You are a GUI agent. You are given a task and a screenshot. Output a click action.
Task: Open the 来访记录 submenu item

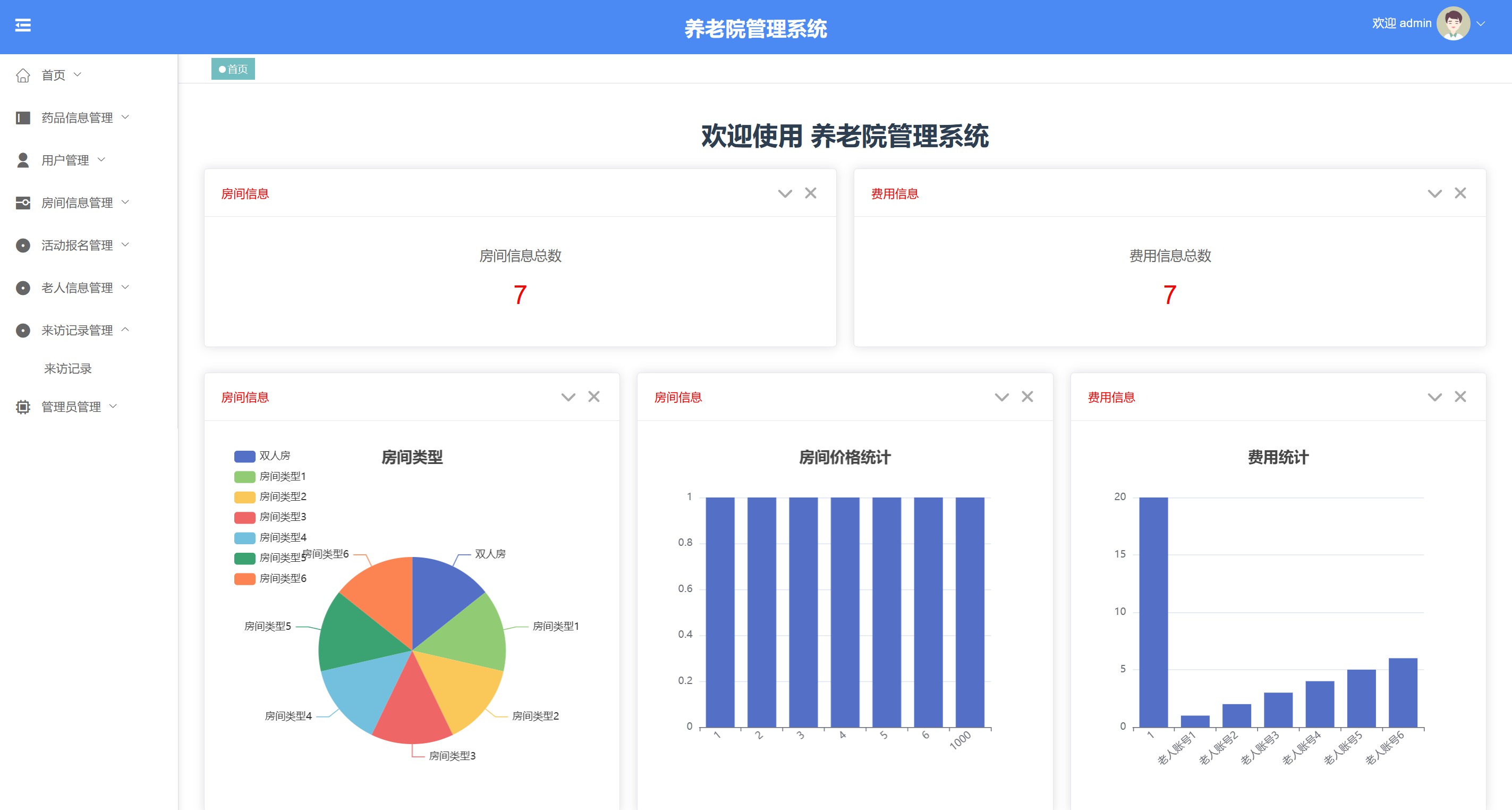tap(68, 369)
